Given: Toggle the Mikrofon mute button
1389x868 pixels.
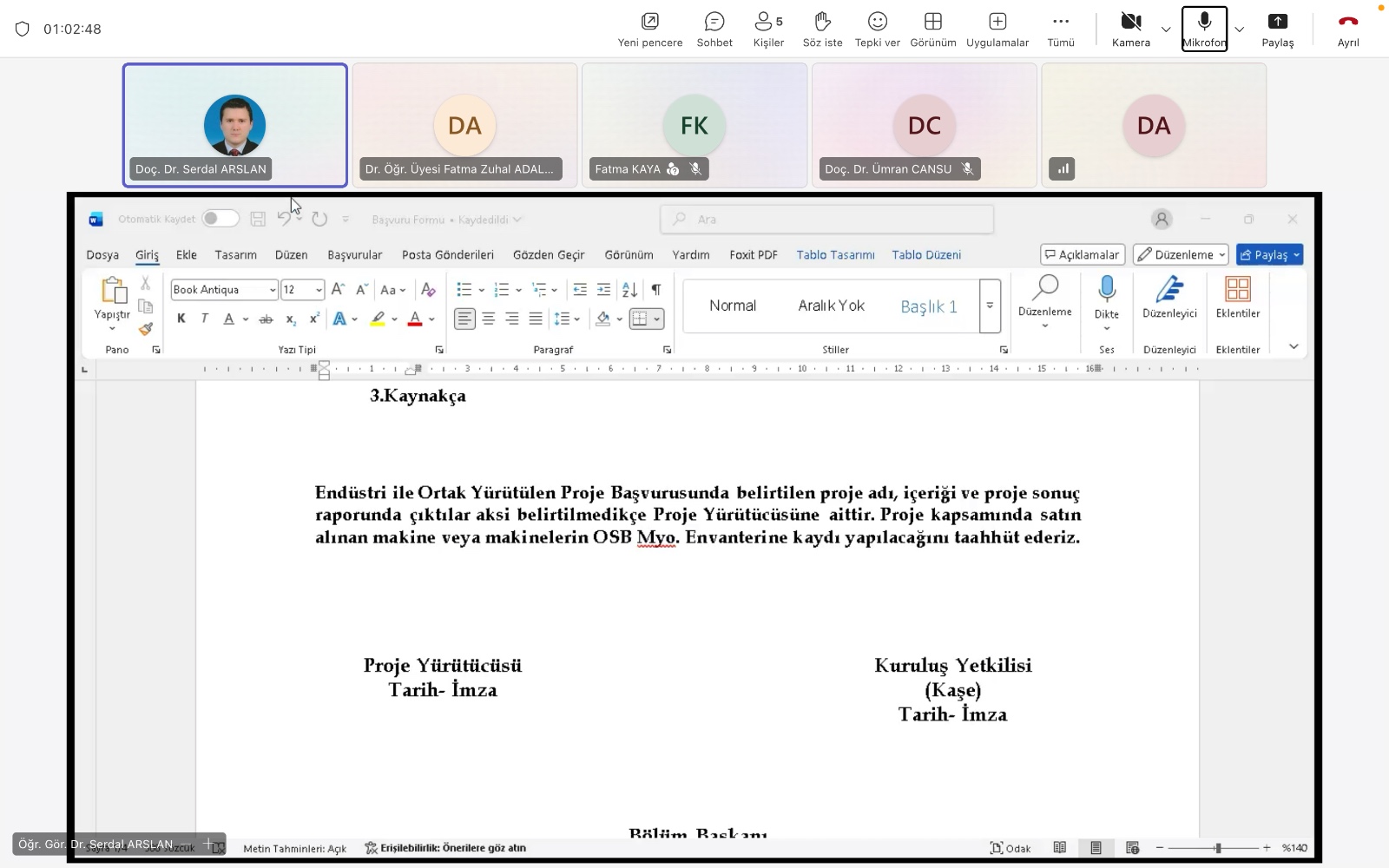Looking at the screenshot, I should (1204, 29).
